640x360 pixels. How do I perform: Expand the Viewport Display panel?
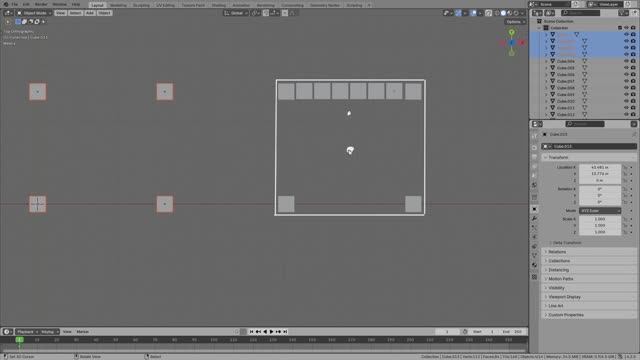pyautogui.click(x=589, y=297)
